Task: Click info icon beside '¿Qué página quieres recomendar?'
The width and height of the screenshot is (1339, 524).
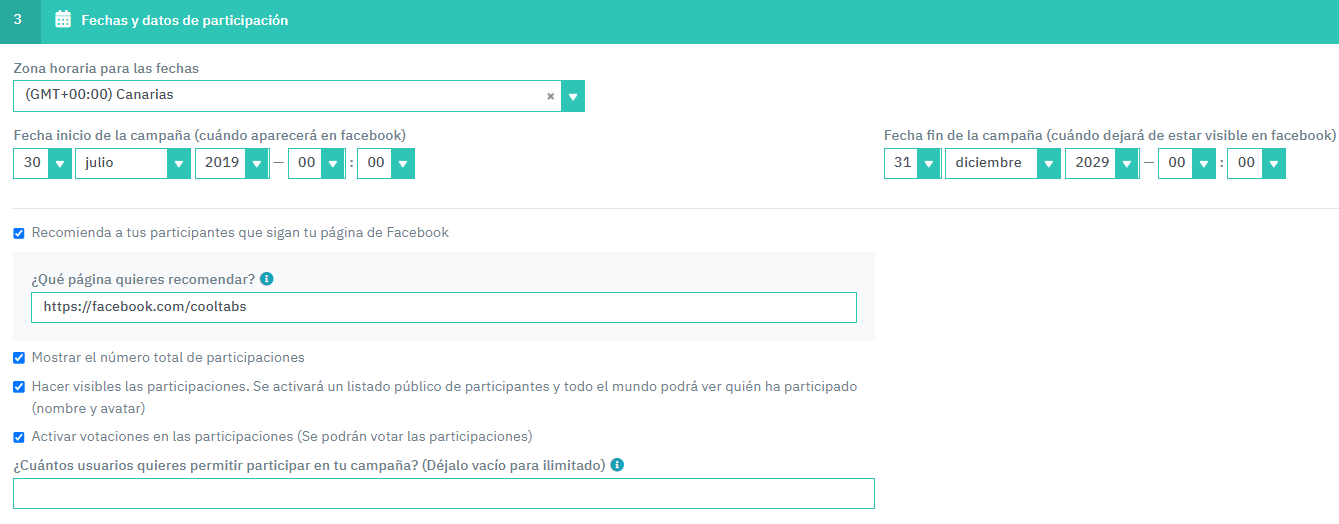Action: (x=267, y=279)
